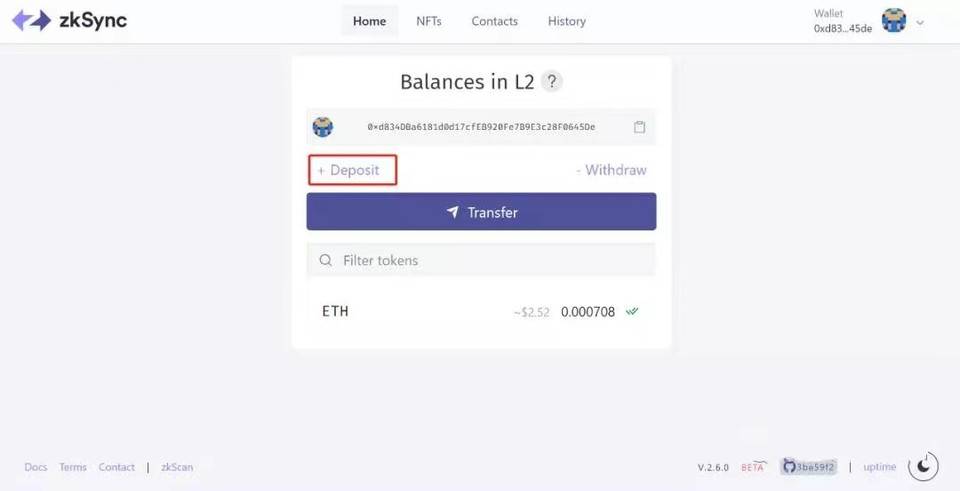Screen dimensions: 960x491
Task: Expand the wallet dropdown chevron
Action: pos(920,23)
